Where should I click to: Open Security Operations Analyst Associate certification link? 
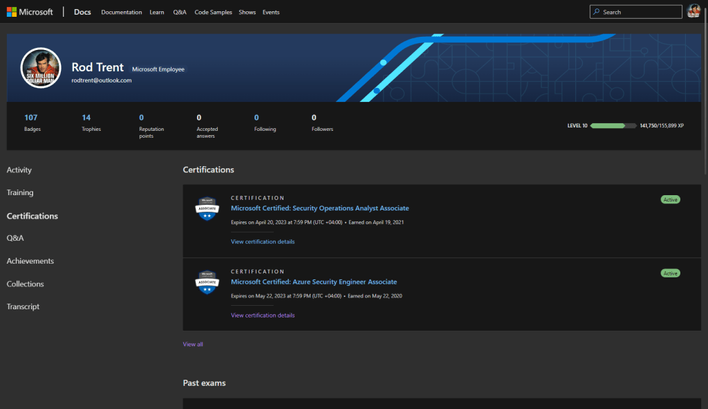coord(320,208)
